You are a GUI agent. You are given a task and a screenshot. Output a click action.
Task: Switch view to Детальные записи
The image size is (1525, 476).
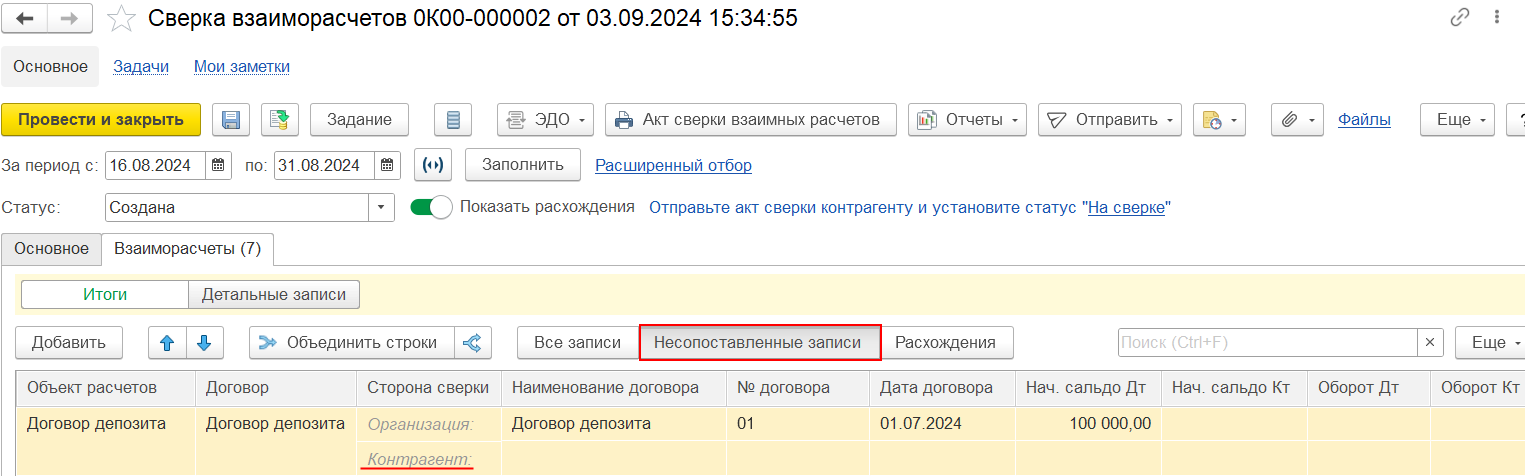pos(274,295)
